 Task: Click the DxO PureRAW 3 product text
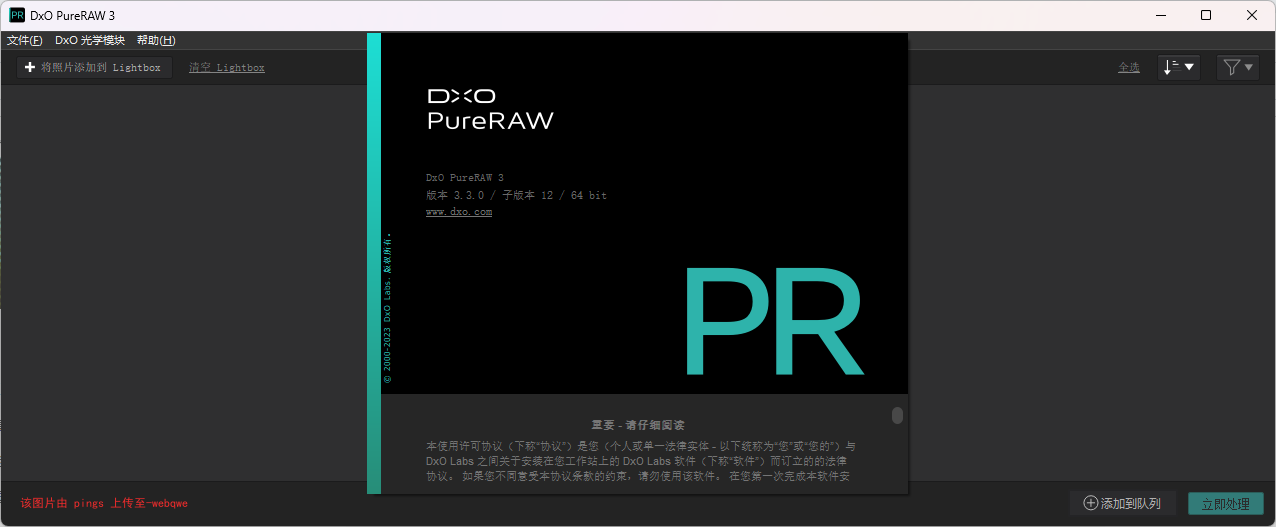tap(465, 178)
